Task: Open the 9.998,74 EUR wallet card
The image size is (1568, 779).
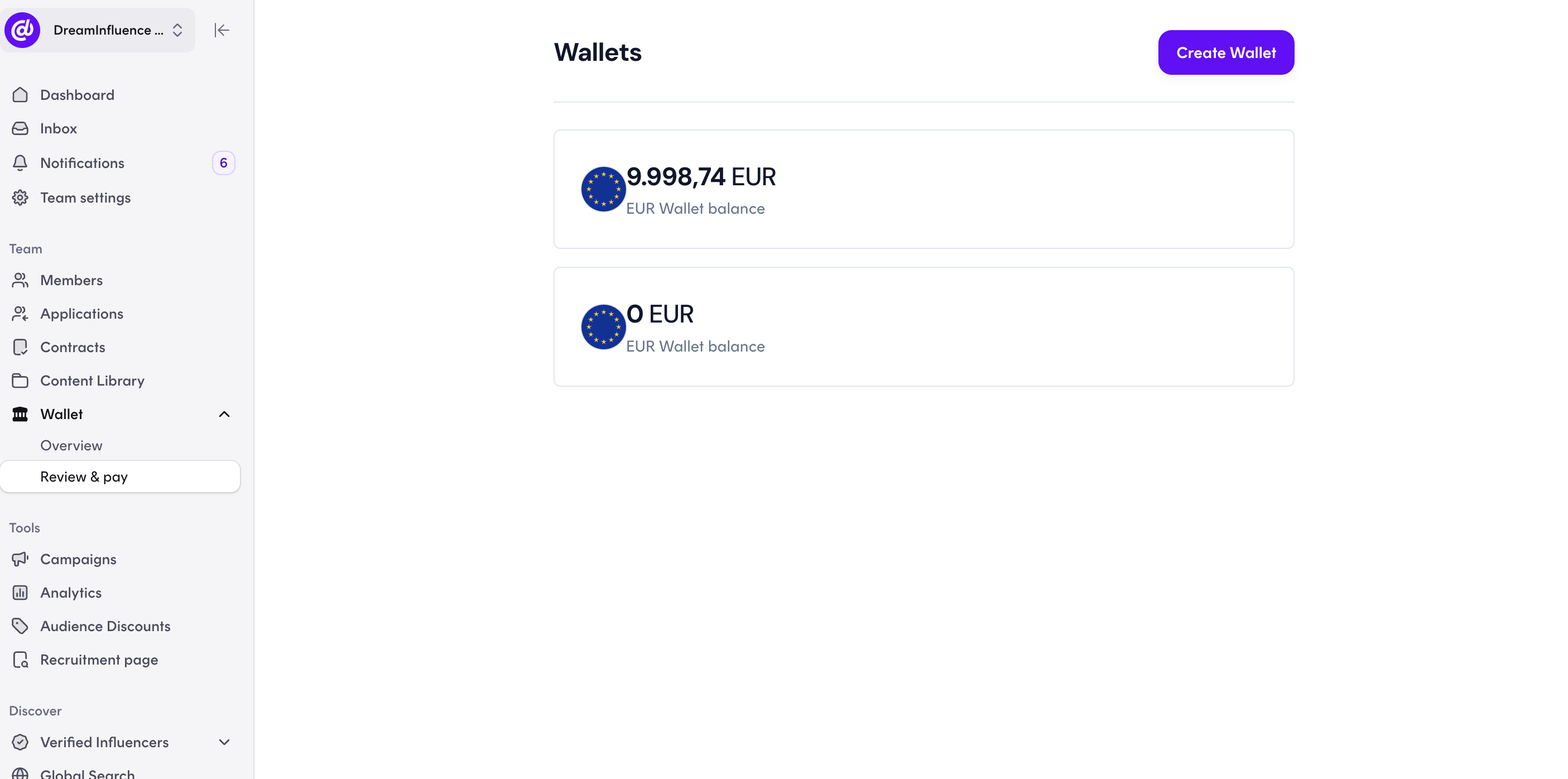Action: tap(924, 189)
